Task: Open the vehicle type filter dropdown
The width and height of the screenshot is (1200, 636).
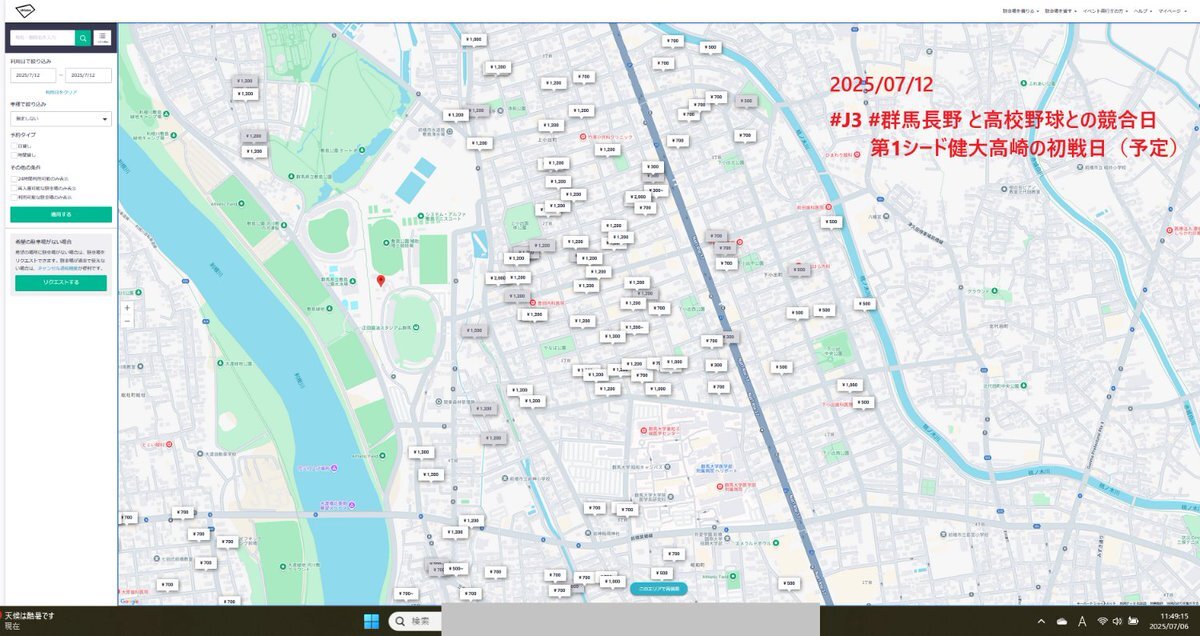Action: point(61,119)
